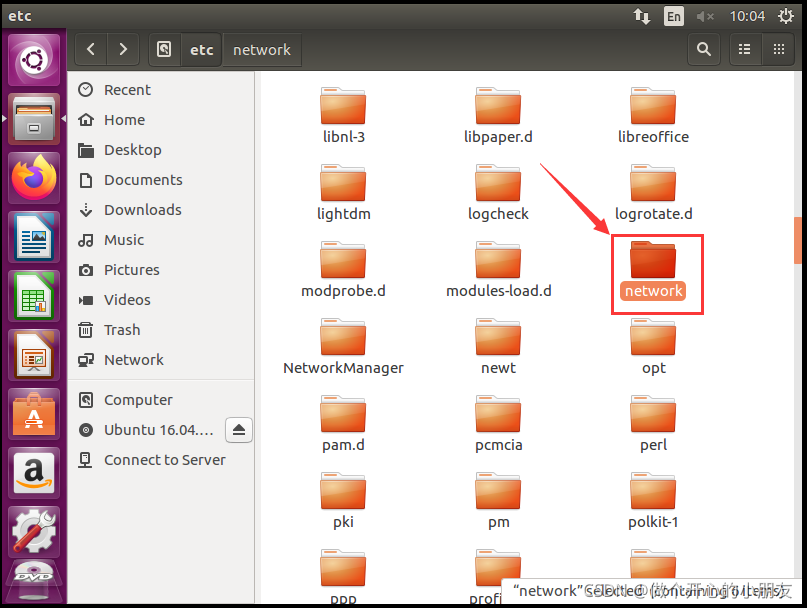Viewport: 807px width, 608px height.
Task: Open Computer in the sidebar
Action: (x=161, y=399)
